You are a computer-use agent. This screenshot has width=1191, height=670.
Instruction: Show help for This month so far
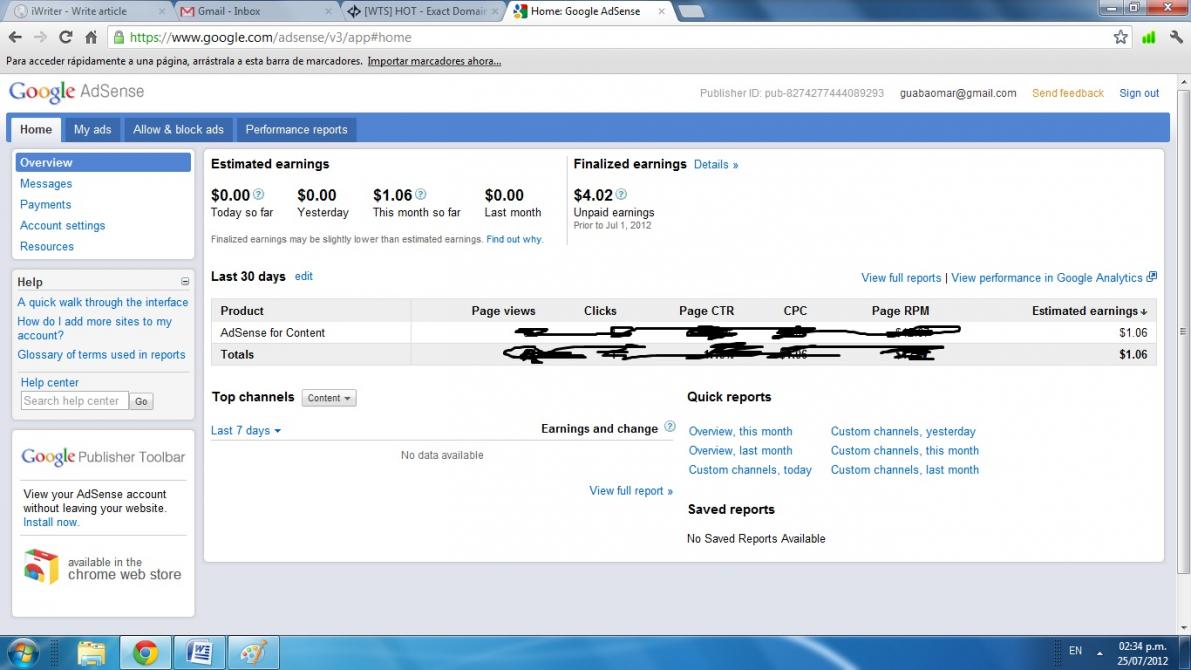click(x=421, y=194)
